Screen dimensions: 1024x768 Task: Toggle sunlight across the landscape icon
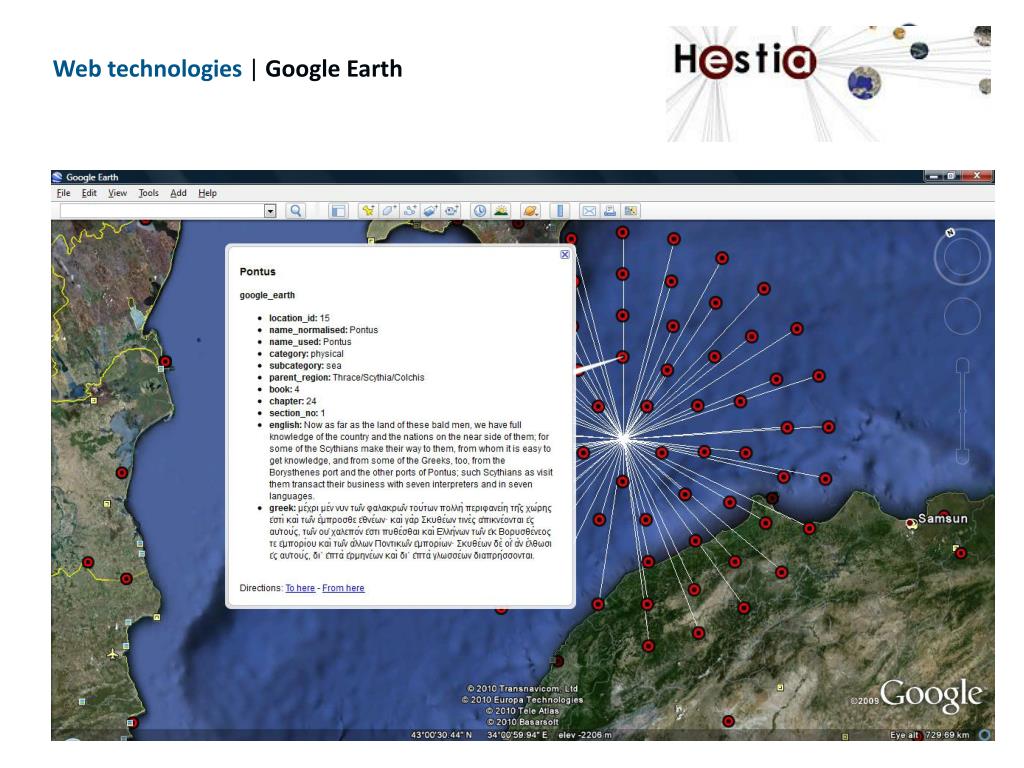(x=501, y=210)
